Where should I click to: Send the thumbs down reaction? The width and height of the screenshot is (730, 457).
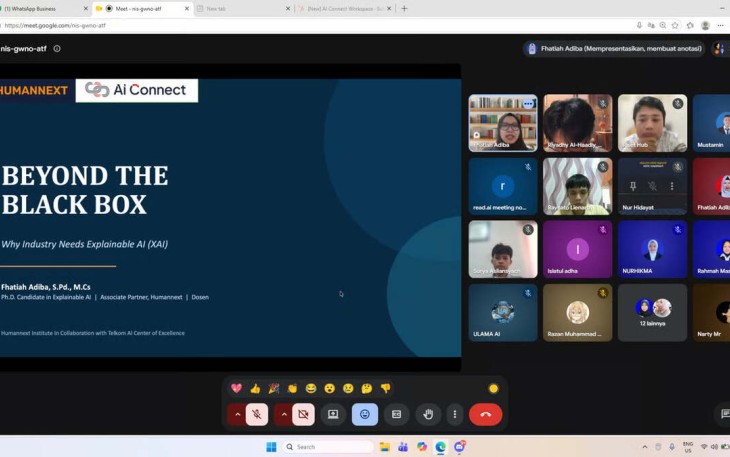point(385,388)
